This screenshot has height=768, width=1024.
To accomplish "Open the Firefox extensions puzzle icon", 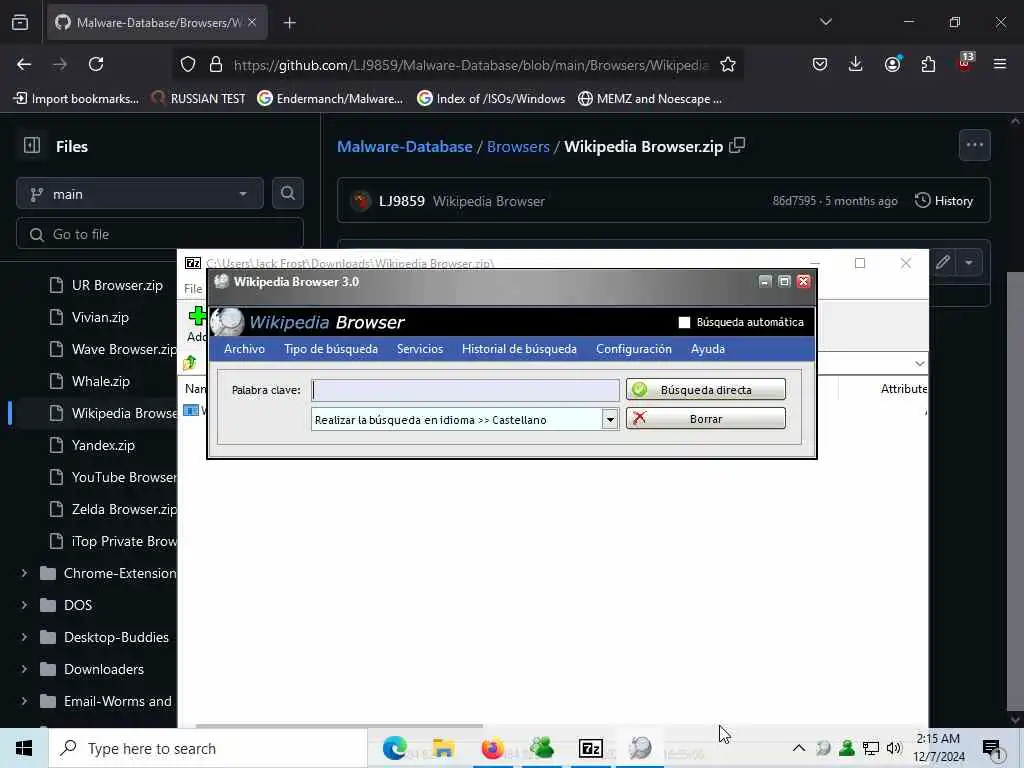I will coord(928,64).
